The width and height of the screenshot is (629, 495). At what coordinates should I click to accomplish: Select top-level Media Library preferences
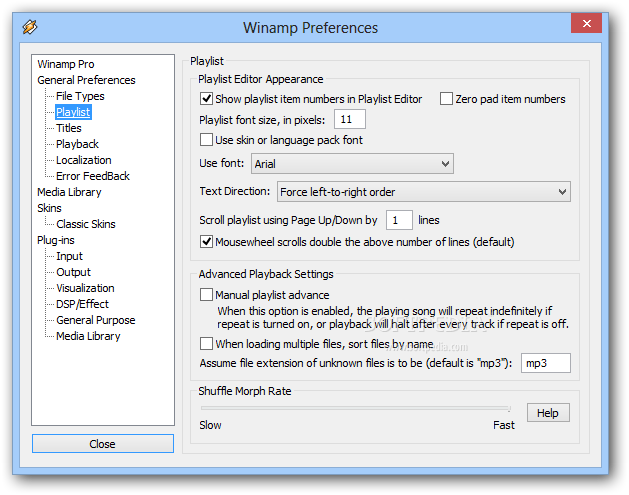pos(69,192)
